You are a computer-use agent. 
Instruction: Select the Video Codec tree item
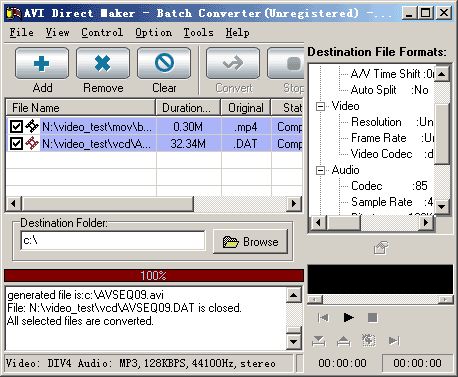click(x=392, y=154)
